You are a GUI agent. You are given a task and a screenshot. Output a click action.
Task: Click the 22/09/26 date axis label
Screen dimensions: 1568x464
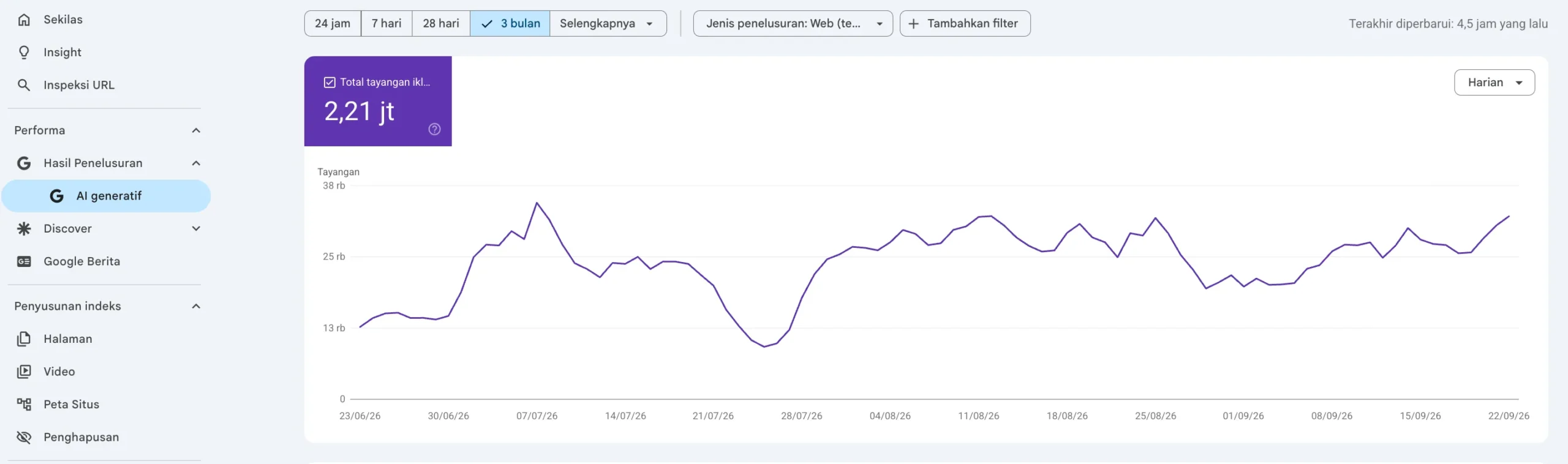click(x=1509, y=416)
